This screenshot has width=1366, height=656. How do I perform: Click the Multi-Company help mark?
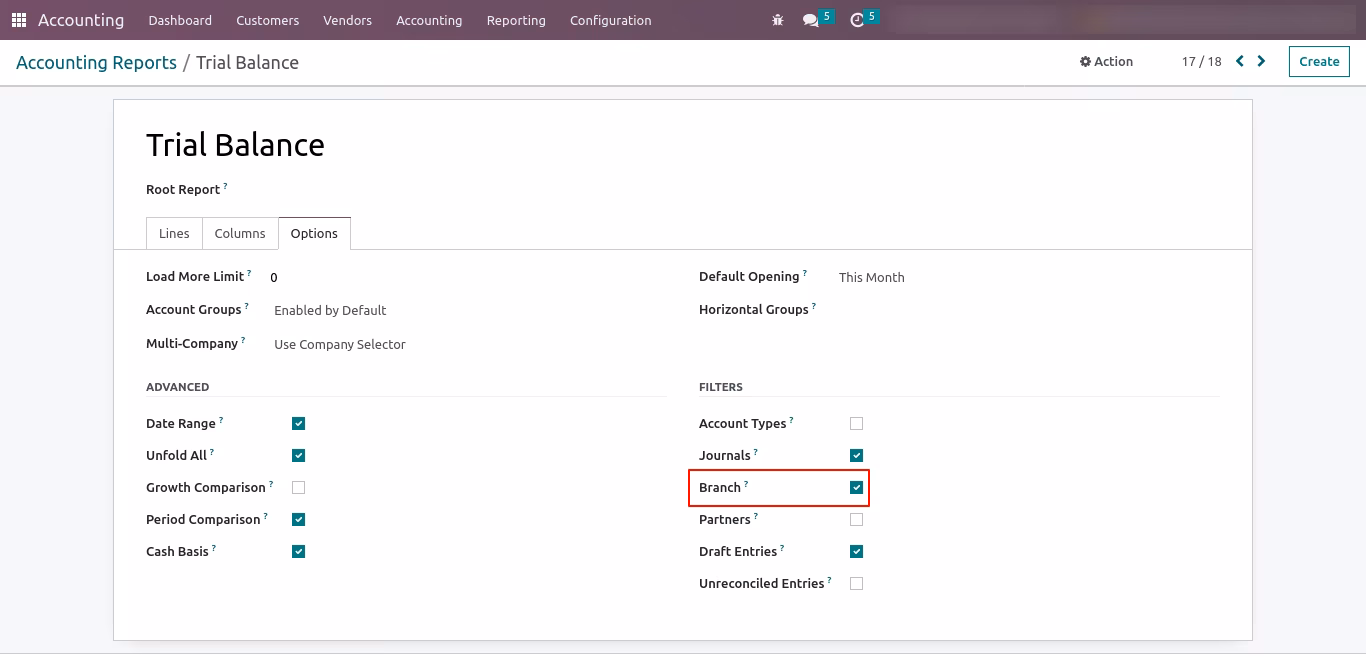pos(243,340)
